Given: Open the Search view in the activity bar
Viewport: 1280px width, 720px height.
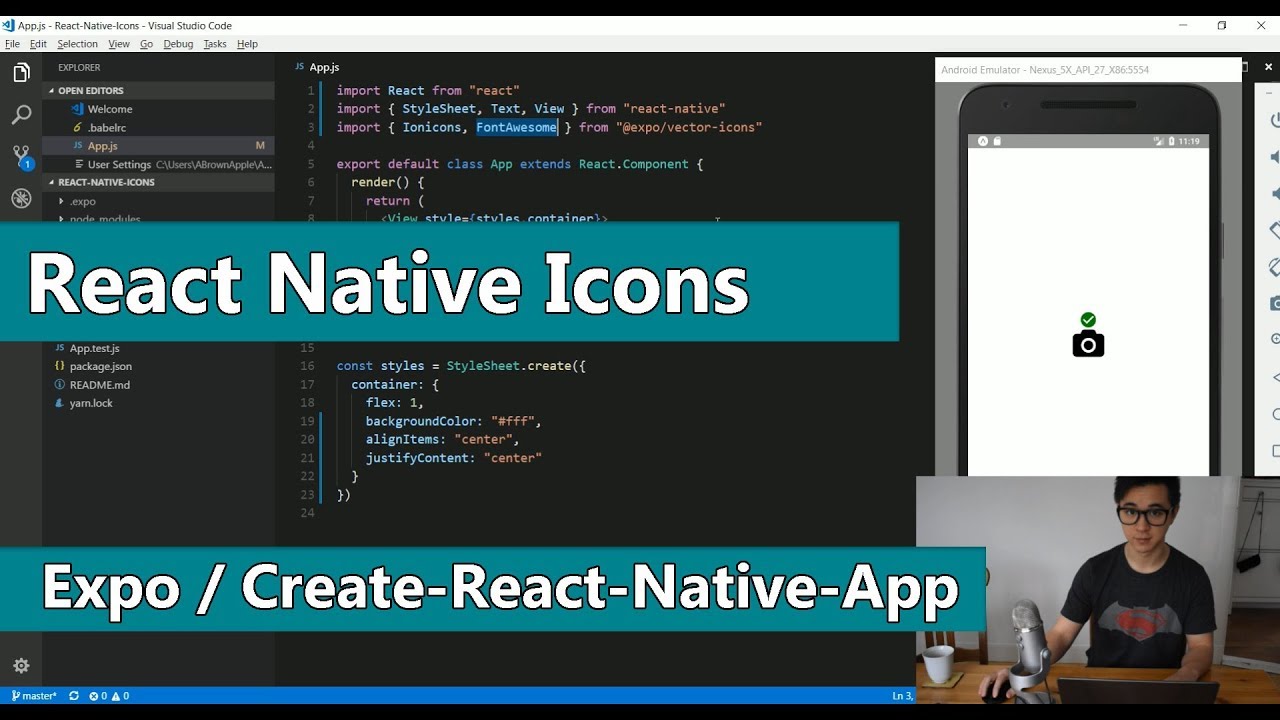Looking at the screenshot, I should click(21, 114).
